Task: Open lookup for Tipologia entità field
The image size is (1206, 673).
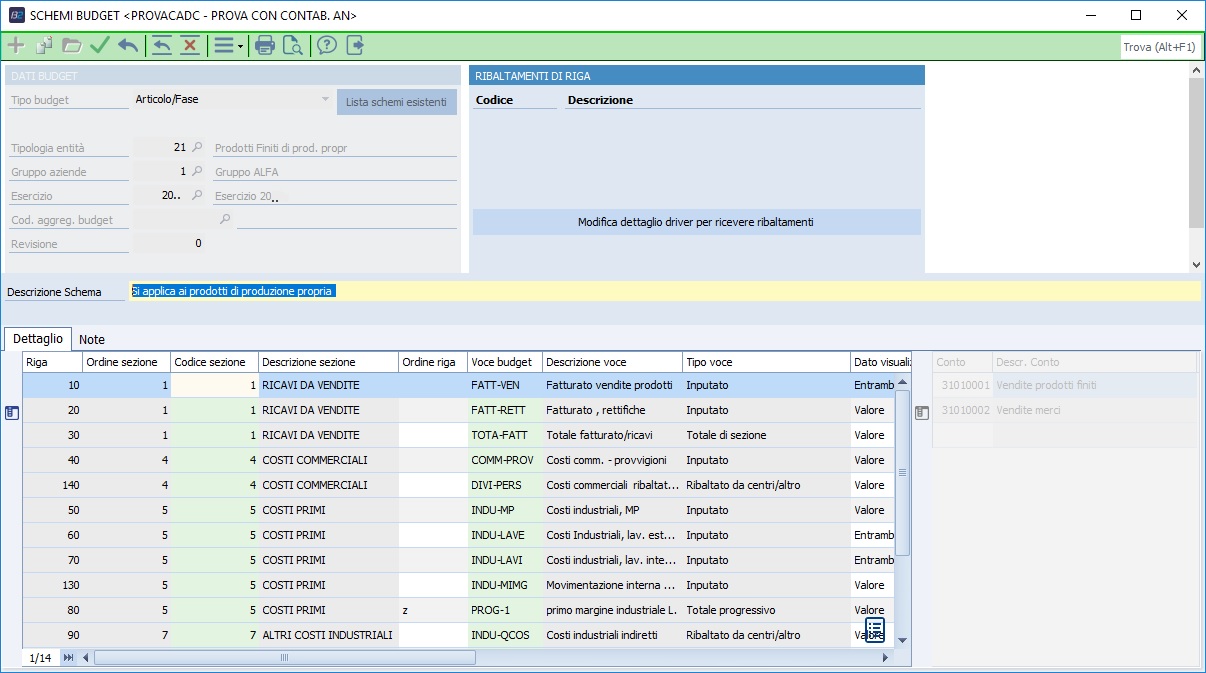Action: coord(198,148)
